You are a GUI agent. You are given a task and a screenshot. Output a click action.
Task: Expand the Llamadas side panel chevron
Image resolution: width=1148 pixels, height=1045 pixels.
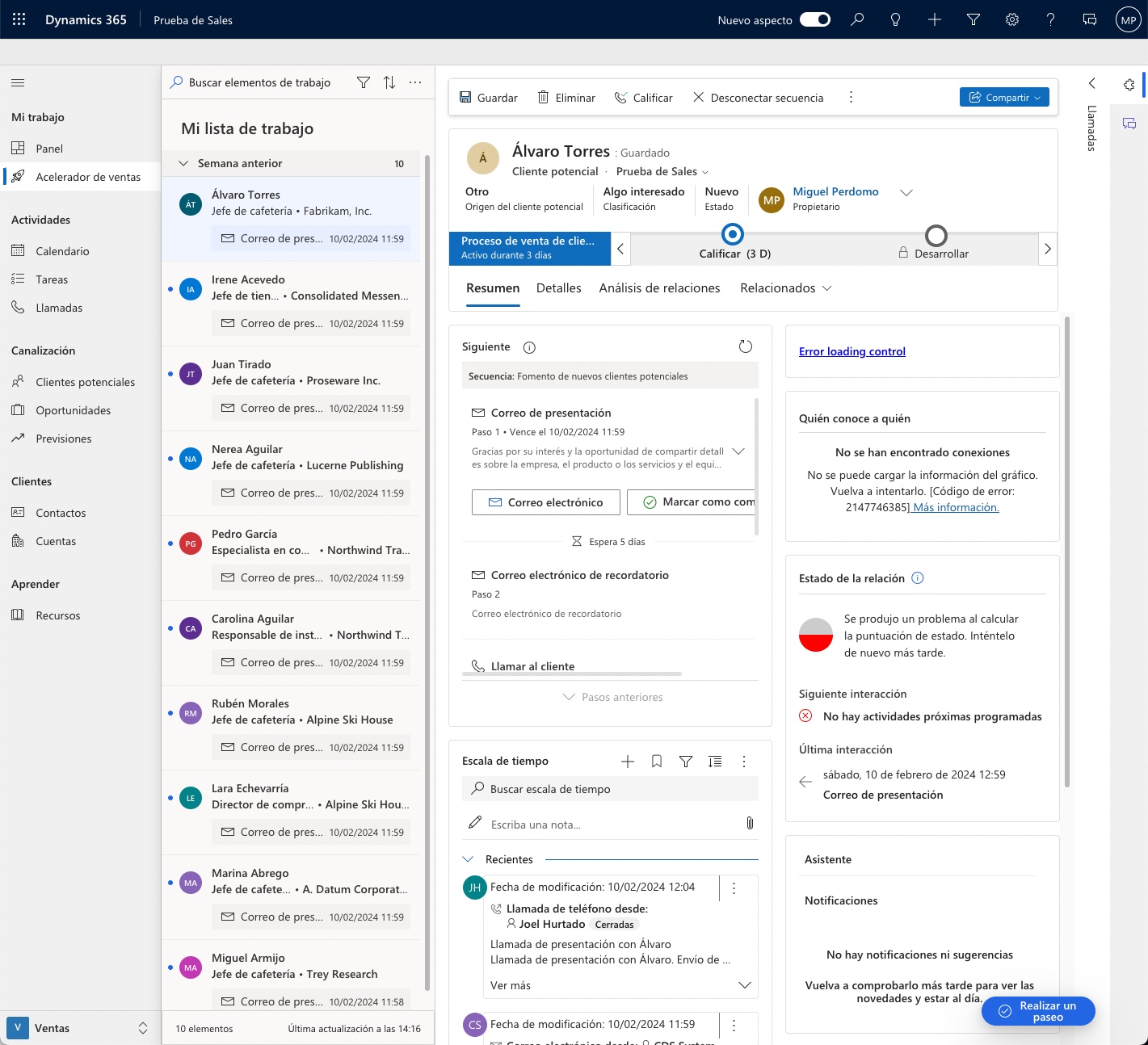point(1092,83)
